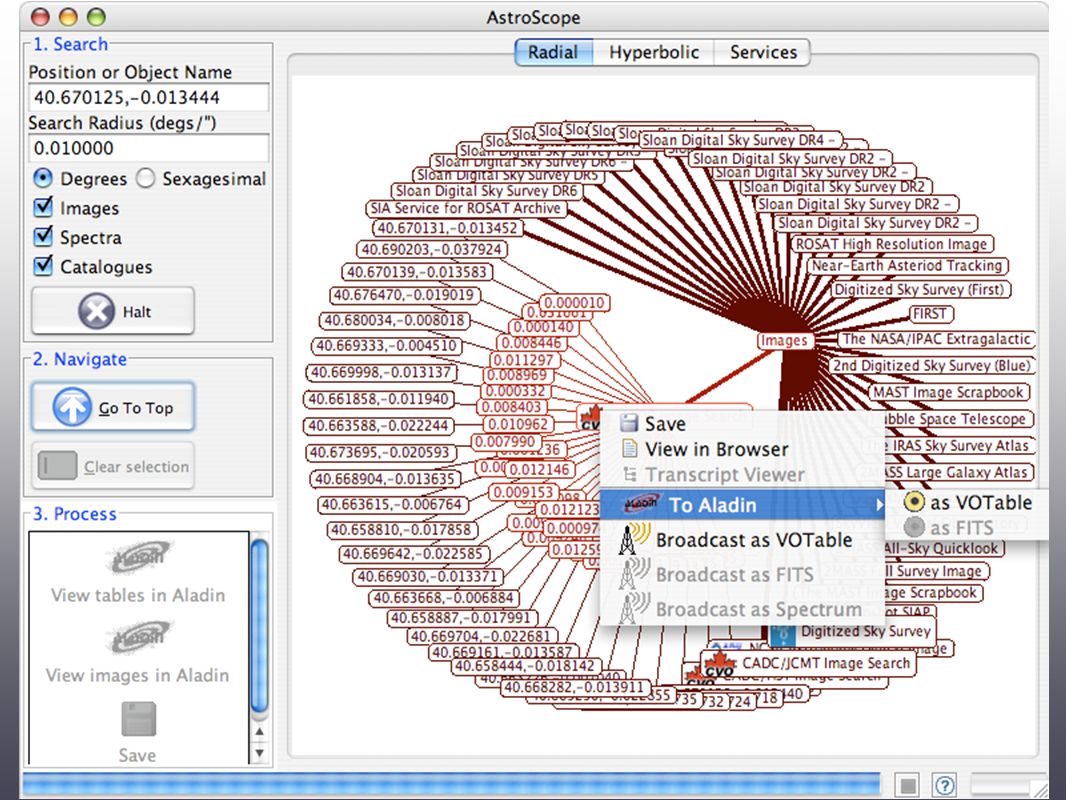The height and width of the screenshot is (800, 1066).
Task: Click the 40.658887,-0.017991 node
Action: coord(462,618)
